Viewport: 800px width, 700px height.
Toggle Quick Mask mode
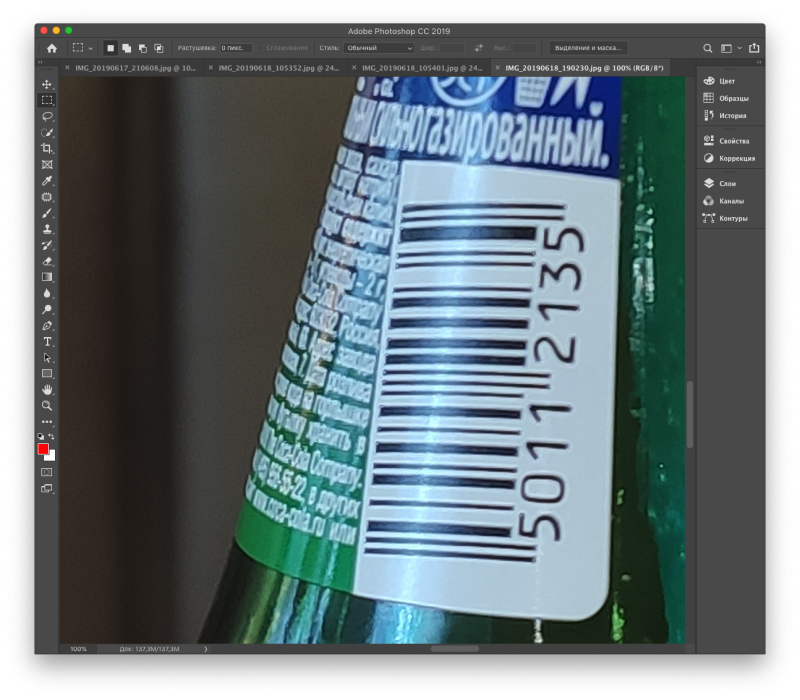(47, 472)
